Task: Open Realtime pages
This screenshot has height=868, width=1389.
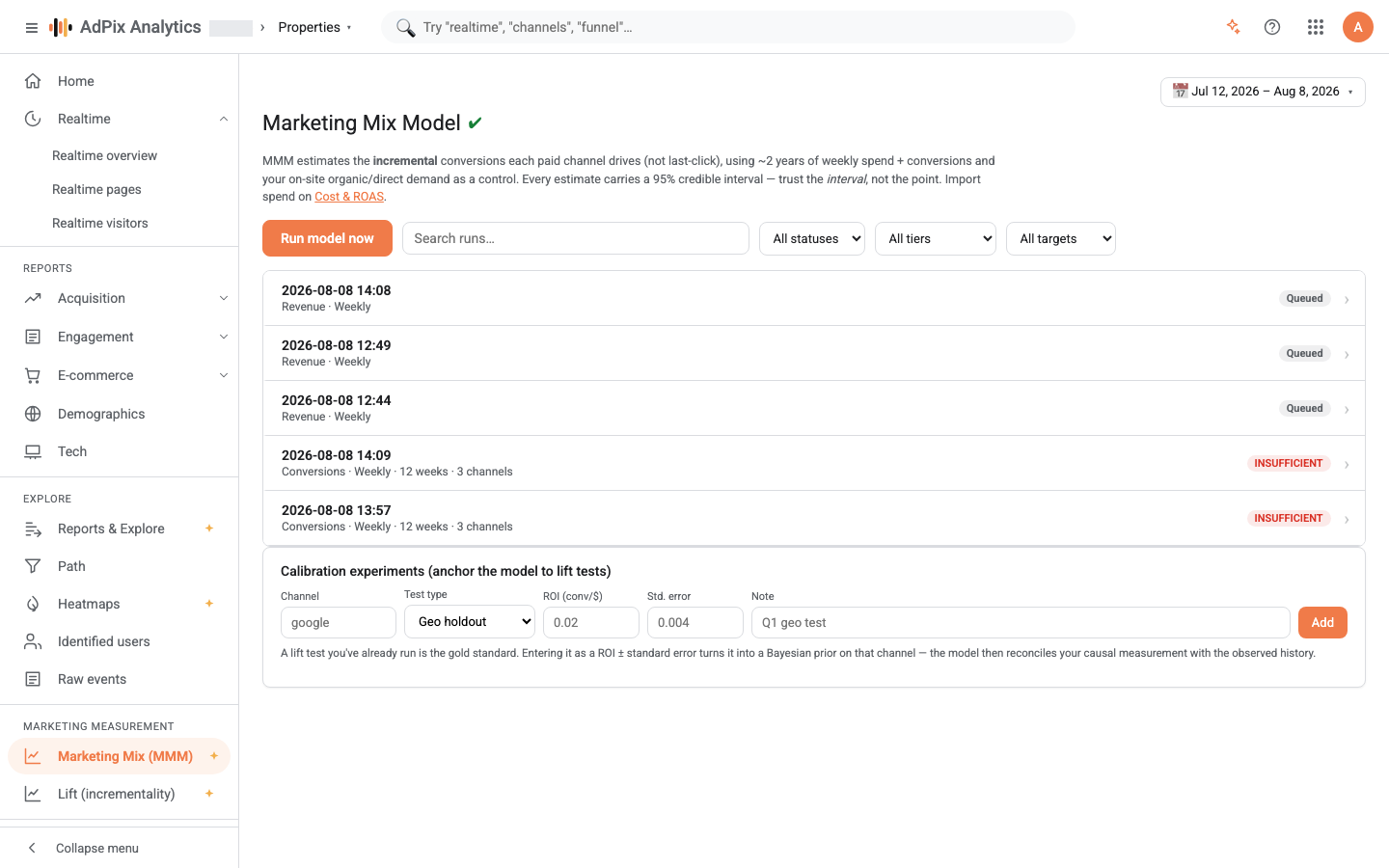Action: 96,189
